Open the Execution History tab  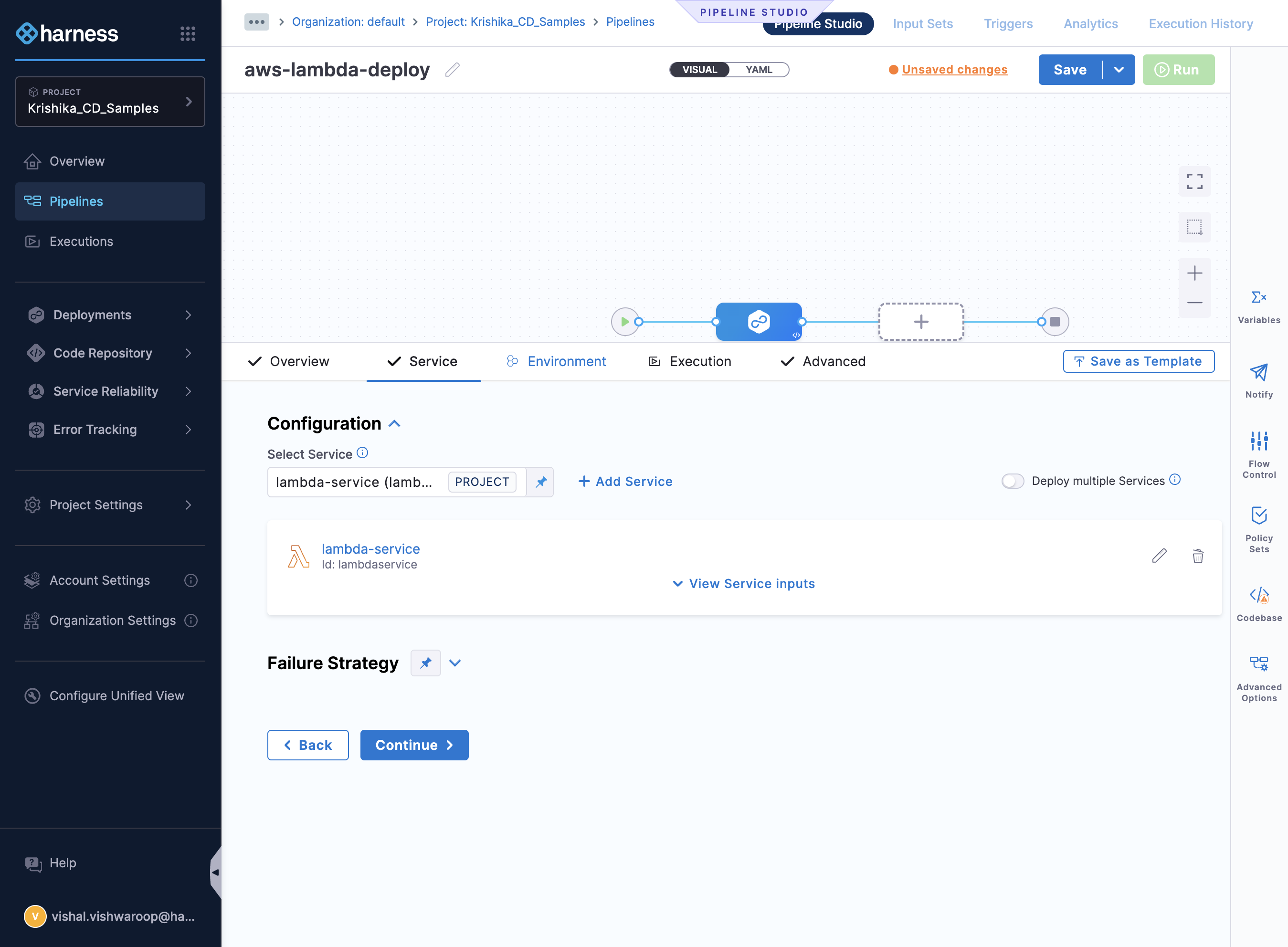pos(1201,24)
